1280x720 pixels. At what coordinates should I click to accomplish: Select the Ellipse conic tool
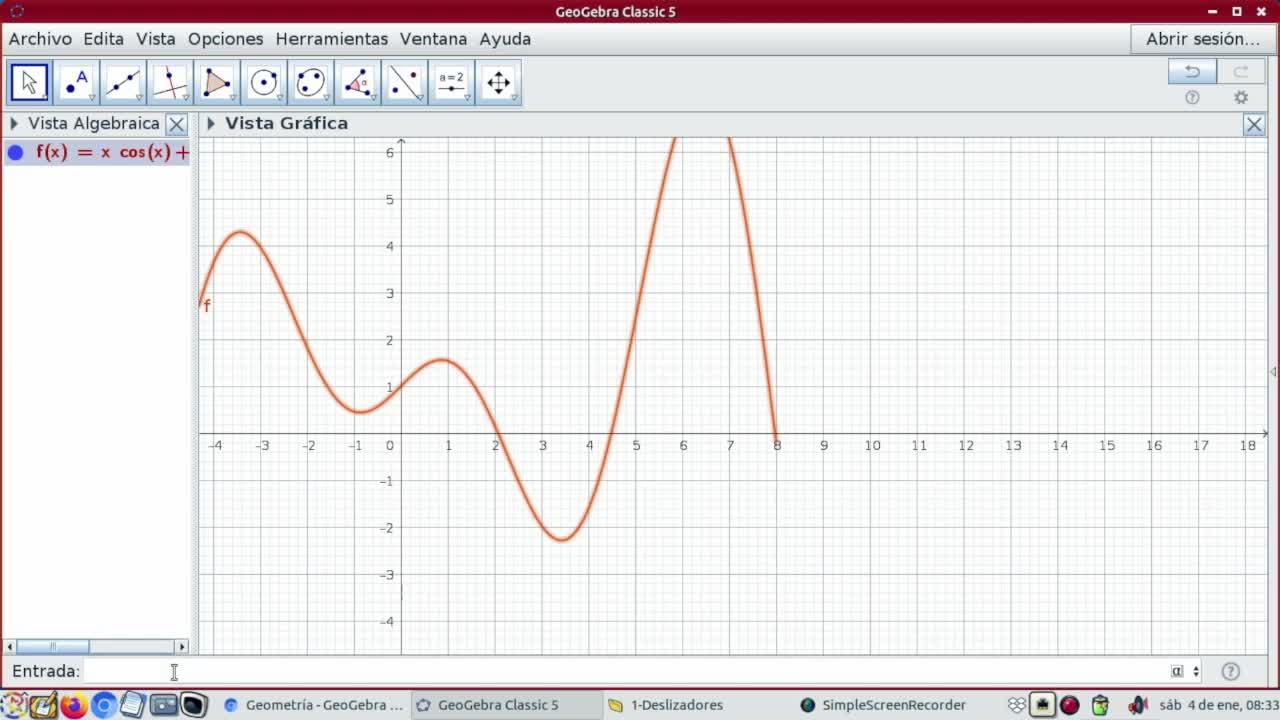[x=311, y=83]
